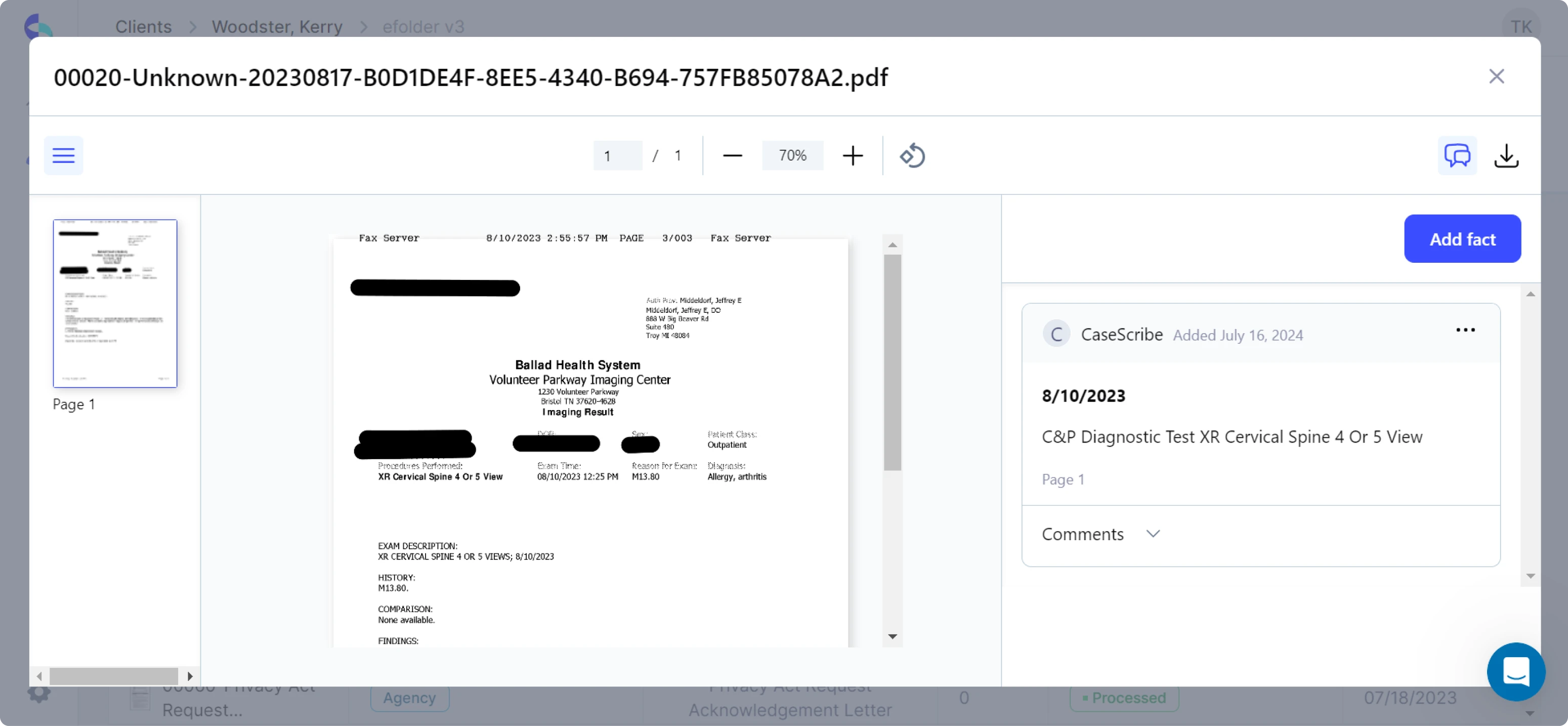Collapse the document scroll down arrow
Image resolution: width=1568 pixels, height=726 pixels.
pyautogui.click(x=893, y=636)
